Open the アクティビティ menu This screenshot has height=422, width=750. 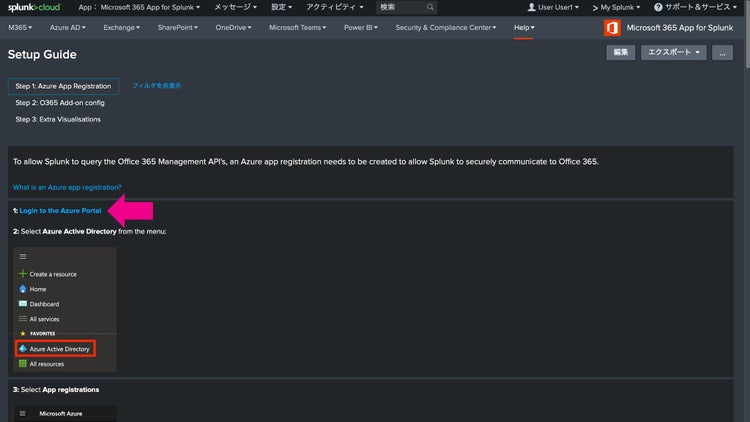[x=334, y=7]
